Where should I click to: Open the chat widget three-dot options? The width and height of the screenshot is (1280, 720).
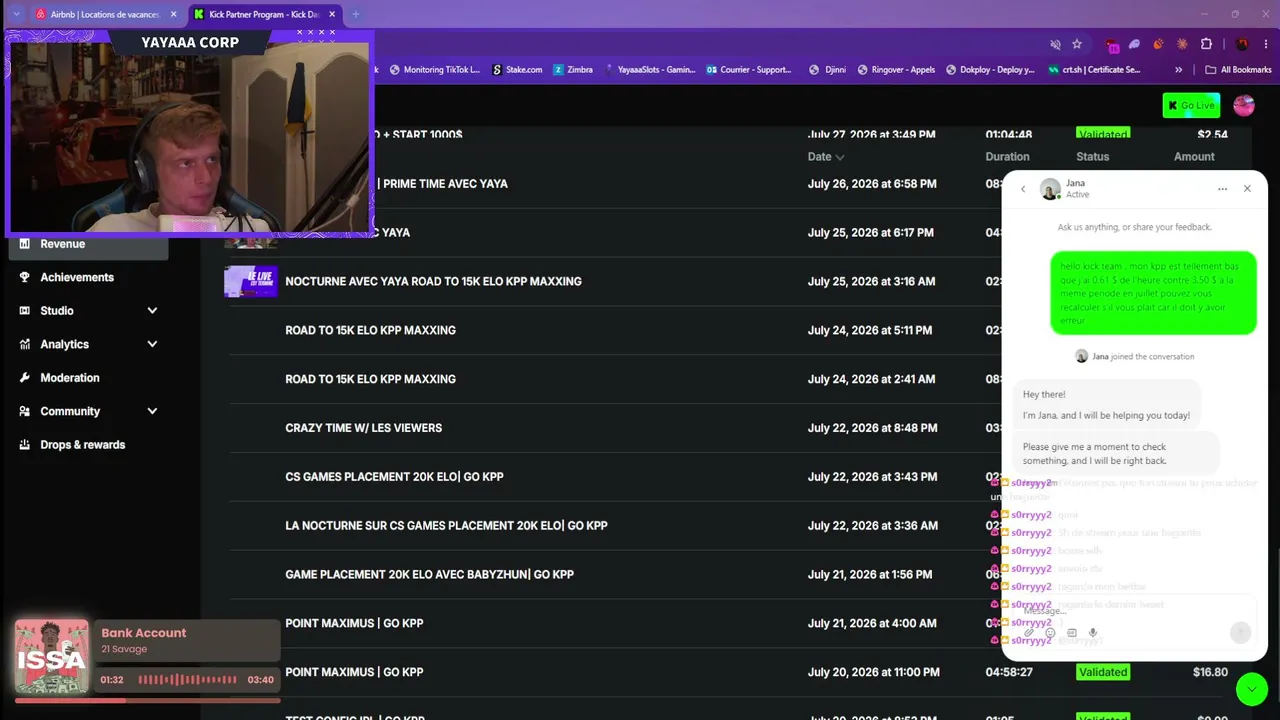[x=1222, y=189]
